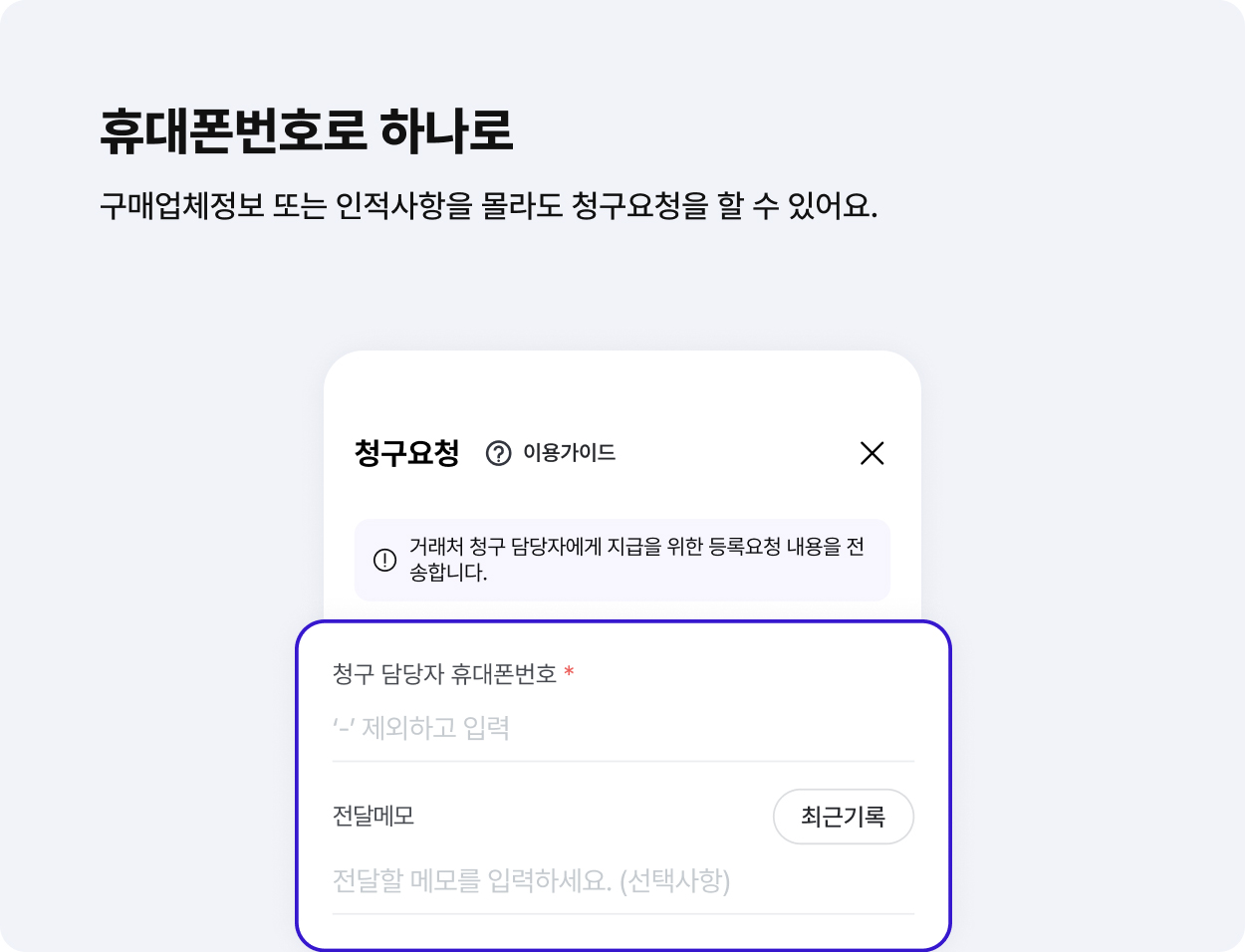Image resolution: width=1245 pixels, height=952 pixels.
Task: Focus the '-' 제외하고 입력 phone number field
Action: (x=623, y=728)
